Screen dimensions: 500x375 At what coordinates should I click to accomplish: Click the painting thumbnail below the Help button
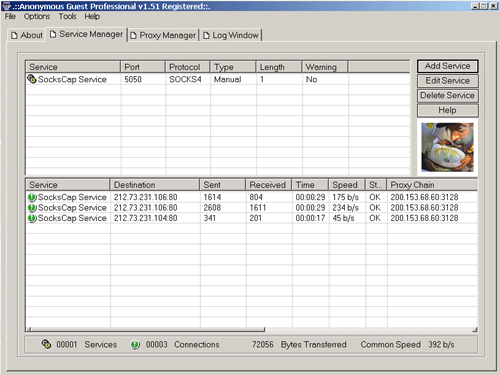tap(447, 147)
